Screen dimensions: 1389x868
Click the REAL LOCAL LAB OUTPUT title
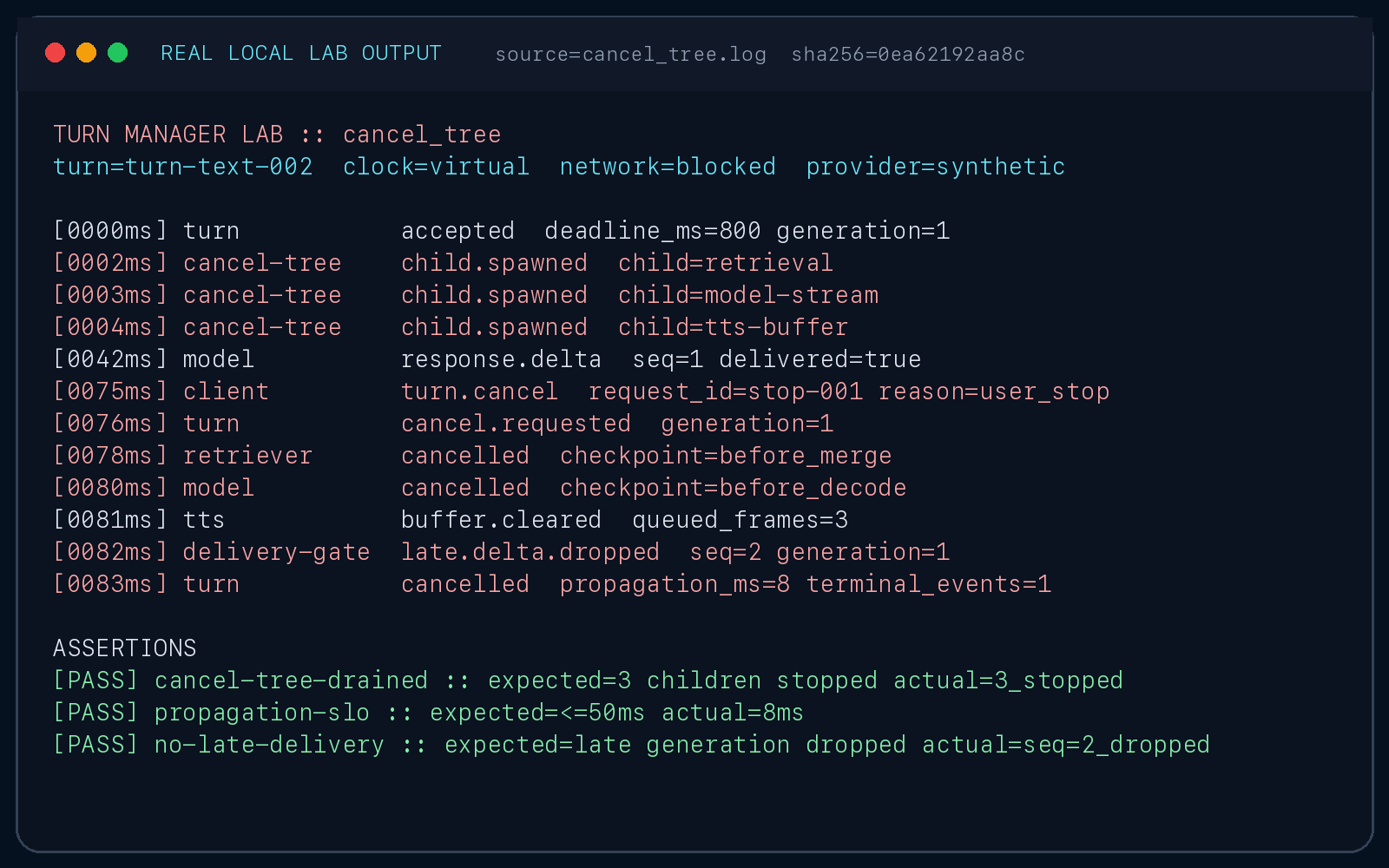coord(301,54)
